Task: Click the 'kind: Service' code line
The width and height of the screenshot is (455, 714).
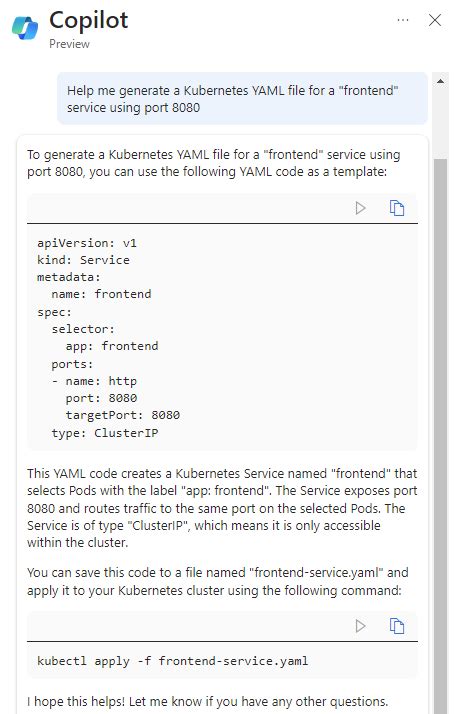Action: click(83, 260)
